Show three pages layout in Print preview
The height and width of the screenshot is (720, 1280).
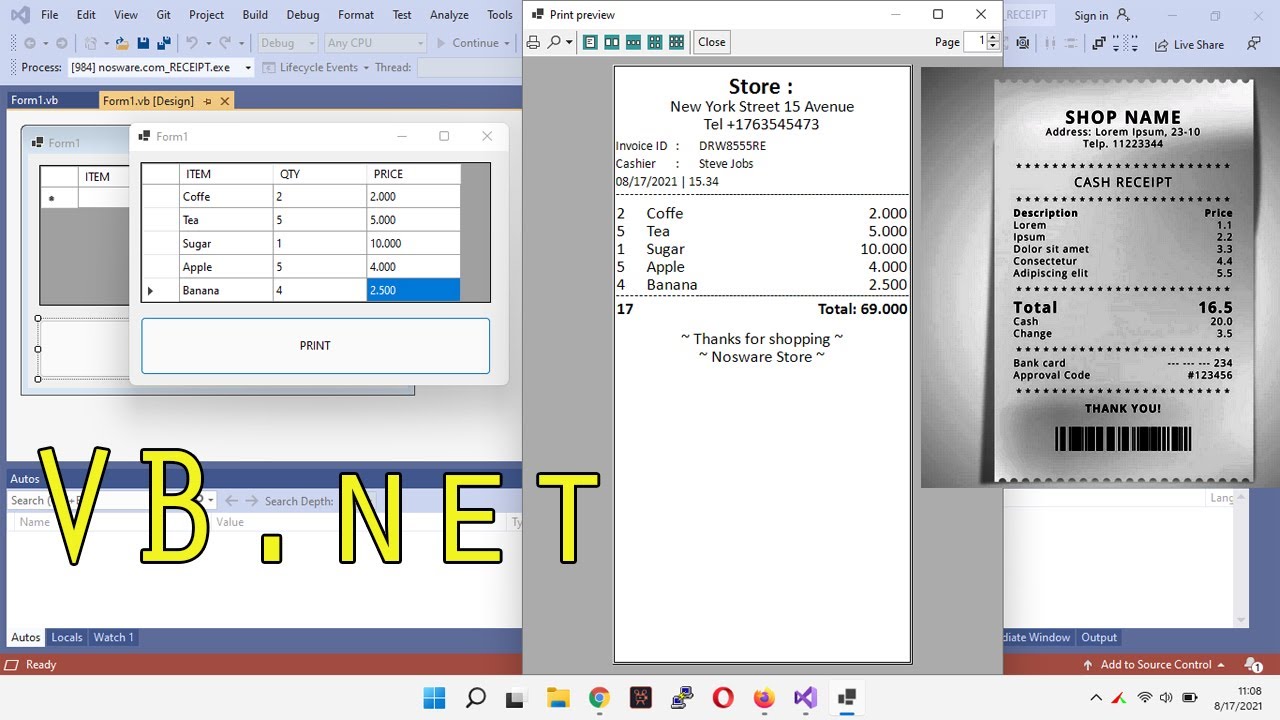click(x=633, y=42)
